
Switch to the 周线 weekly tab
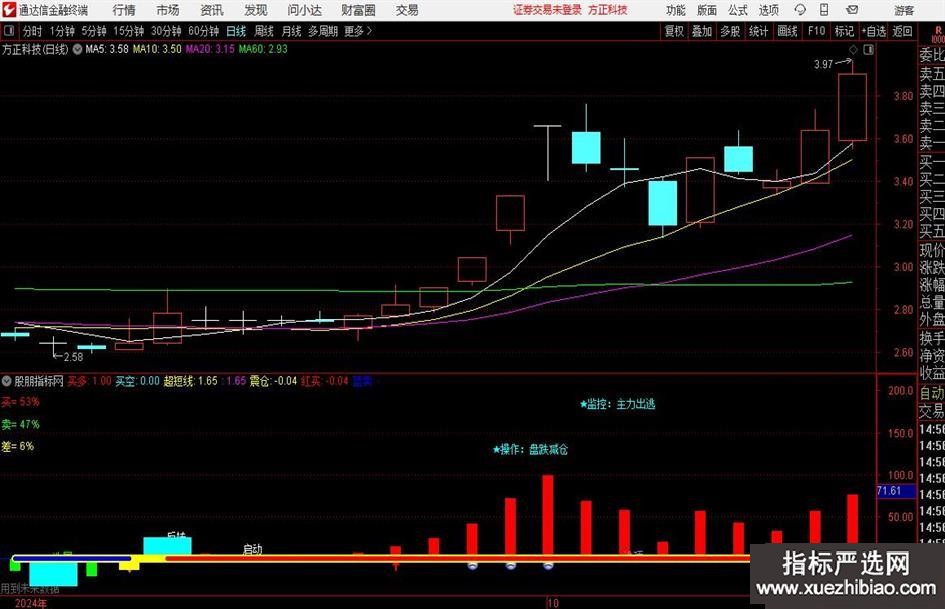coord(263,31)
